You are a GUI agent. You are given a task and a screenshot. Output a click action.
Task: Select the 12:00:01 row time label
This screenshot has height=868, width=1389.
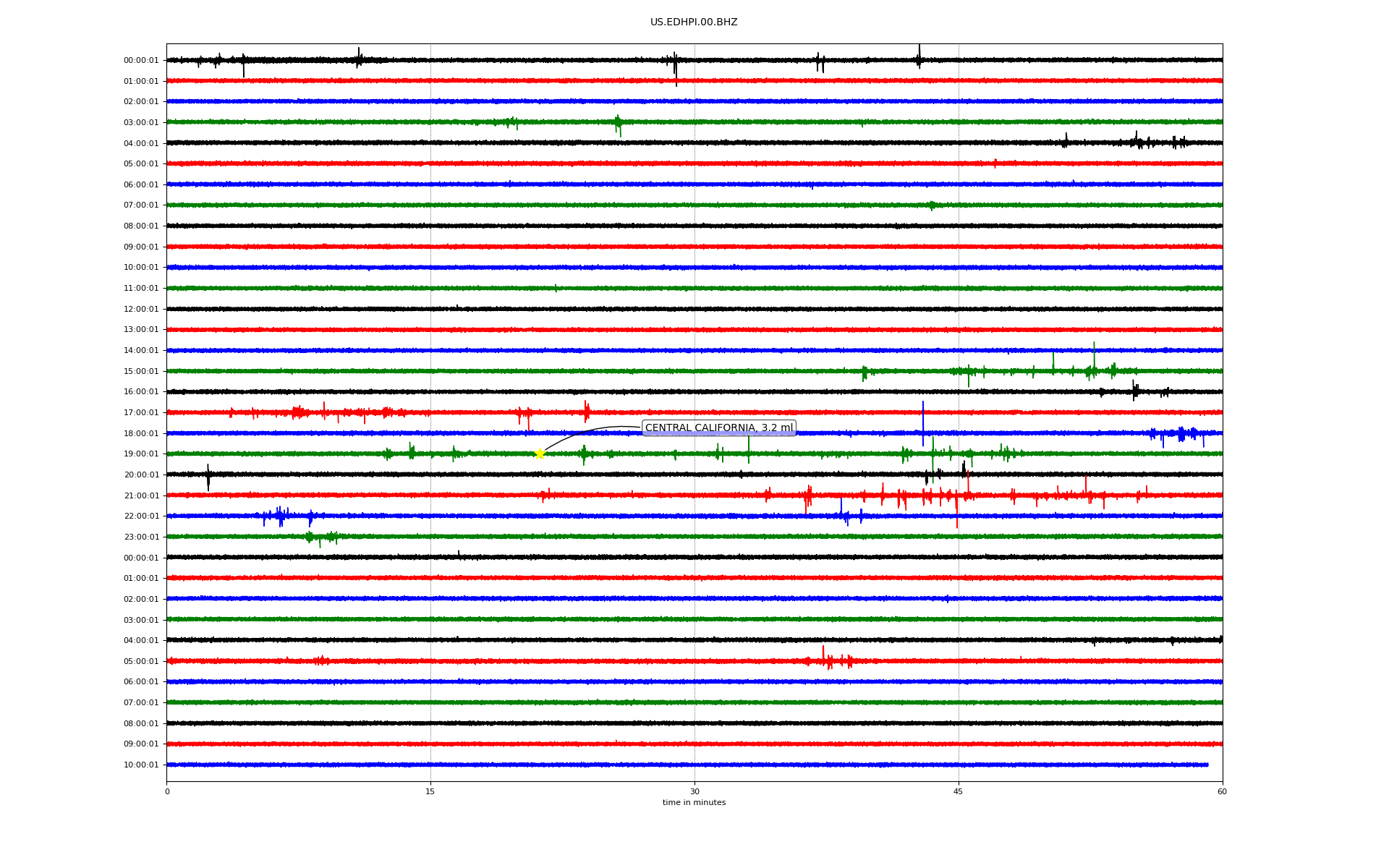(141, 310)
